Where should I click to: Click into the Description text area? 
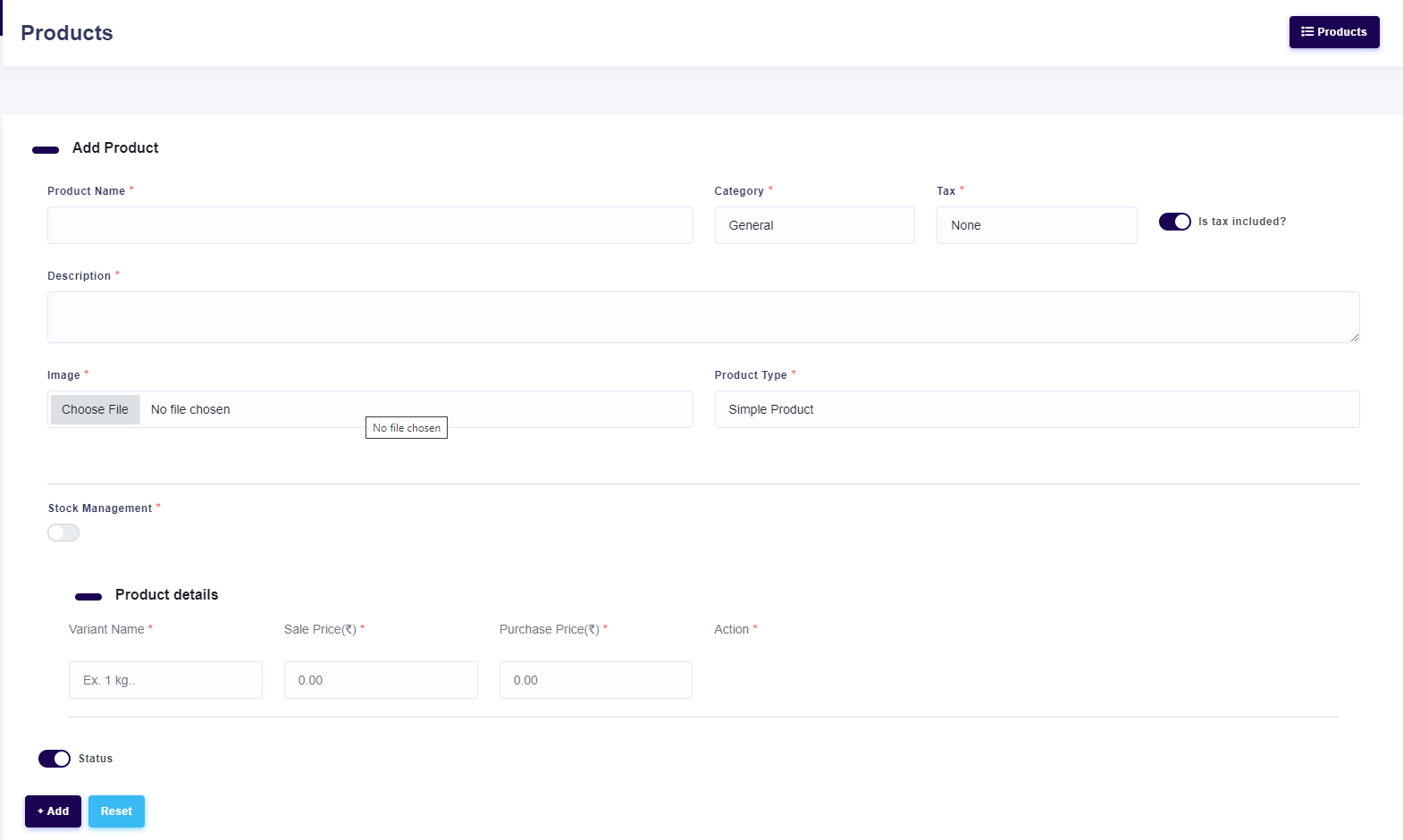tap(703, 317)
